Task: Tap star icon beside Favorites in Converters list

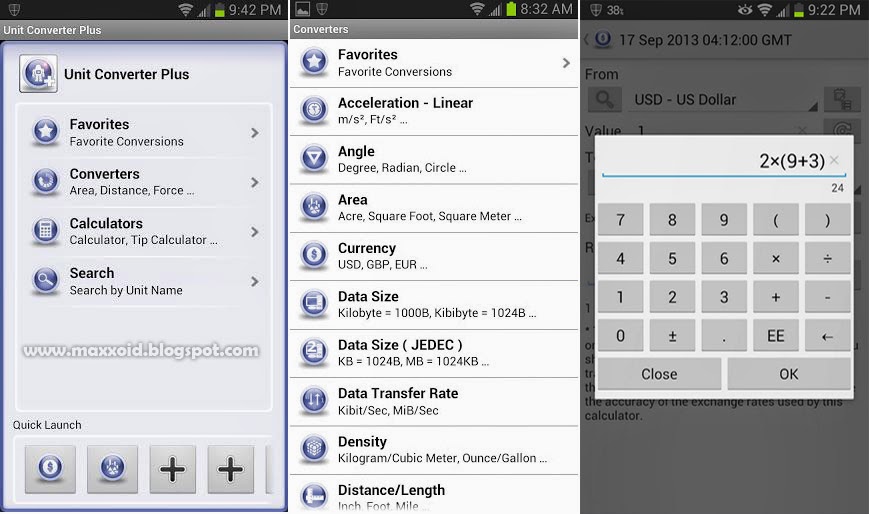Action: (314, 62)
